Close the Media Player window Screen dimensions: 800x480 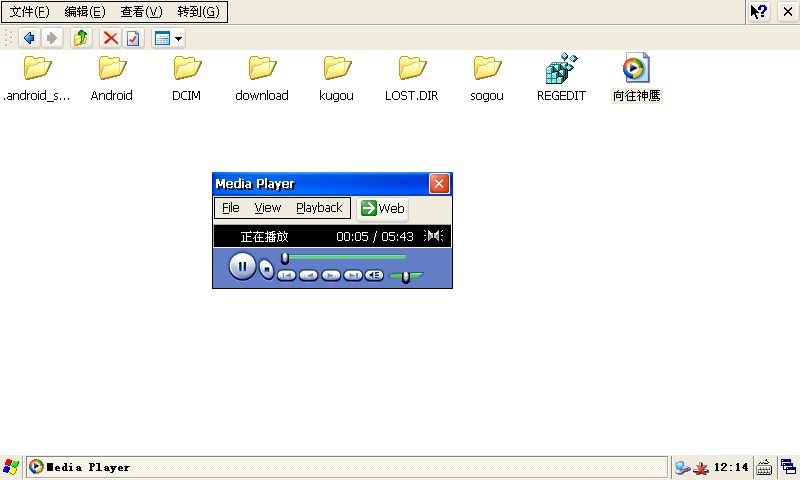[x=439, y=184]
